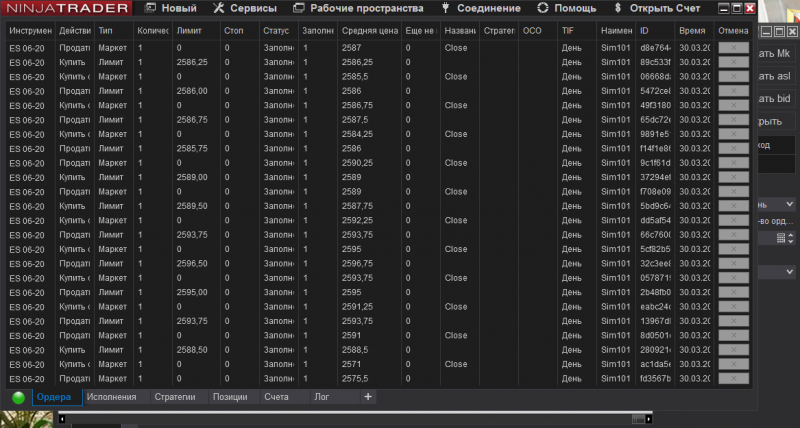Click quantity stepper arrows in right window
The image size is (800, 428).
click(791, 238)
